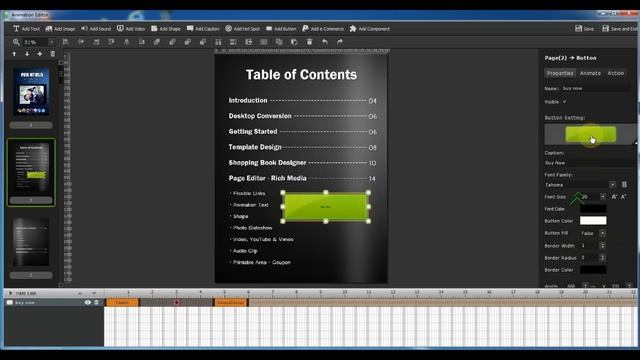Click the Add Video tool
Screen dimensions: 640x360
coord(131,29)
